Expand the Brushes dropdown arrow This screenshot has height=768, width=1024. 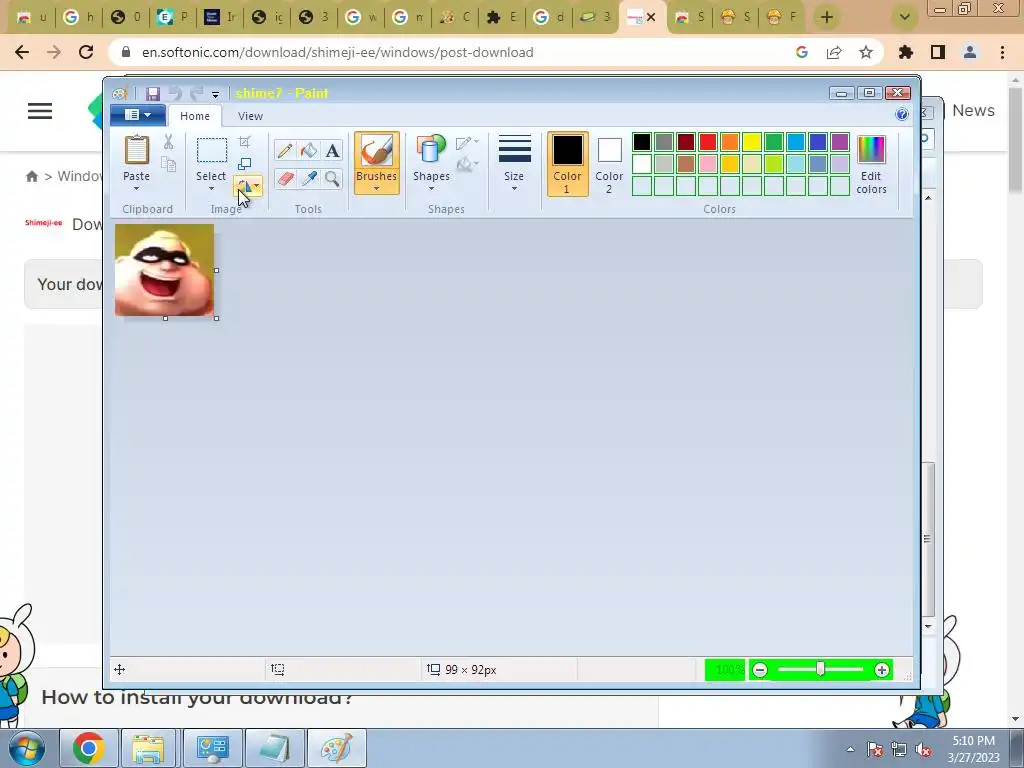pos(377,189)
